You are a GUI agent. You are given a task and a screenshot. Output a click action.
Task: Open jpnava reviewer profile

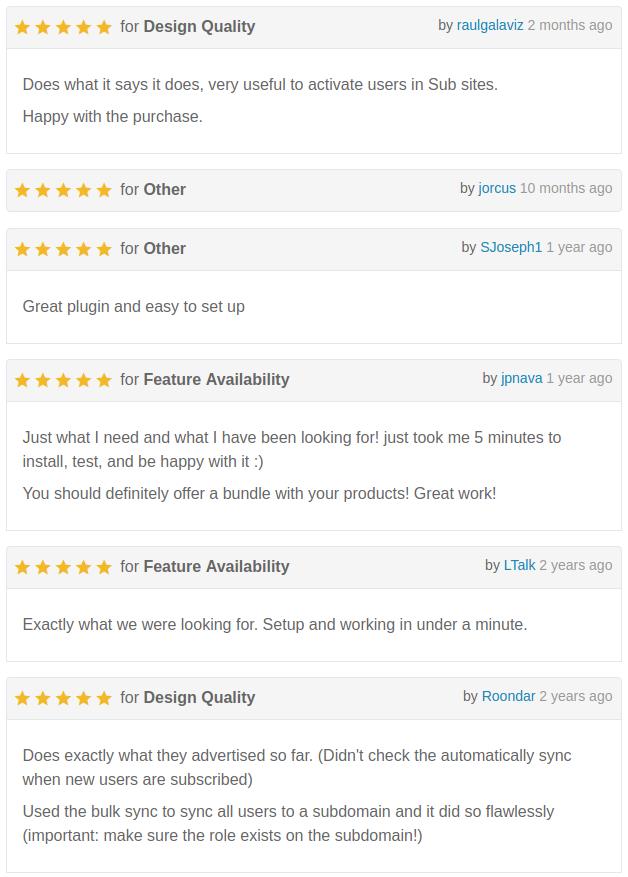point(521,379)
